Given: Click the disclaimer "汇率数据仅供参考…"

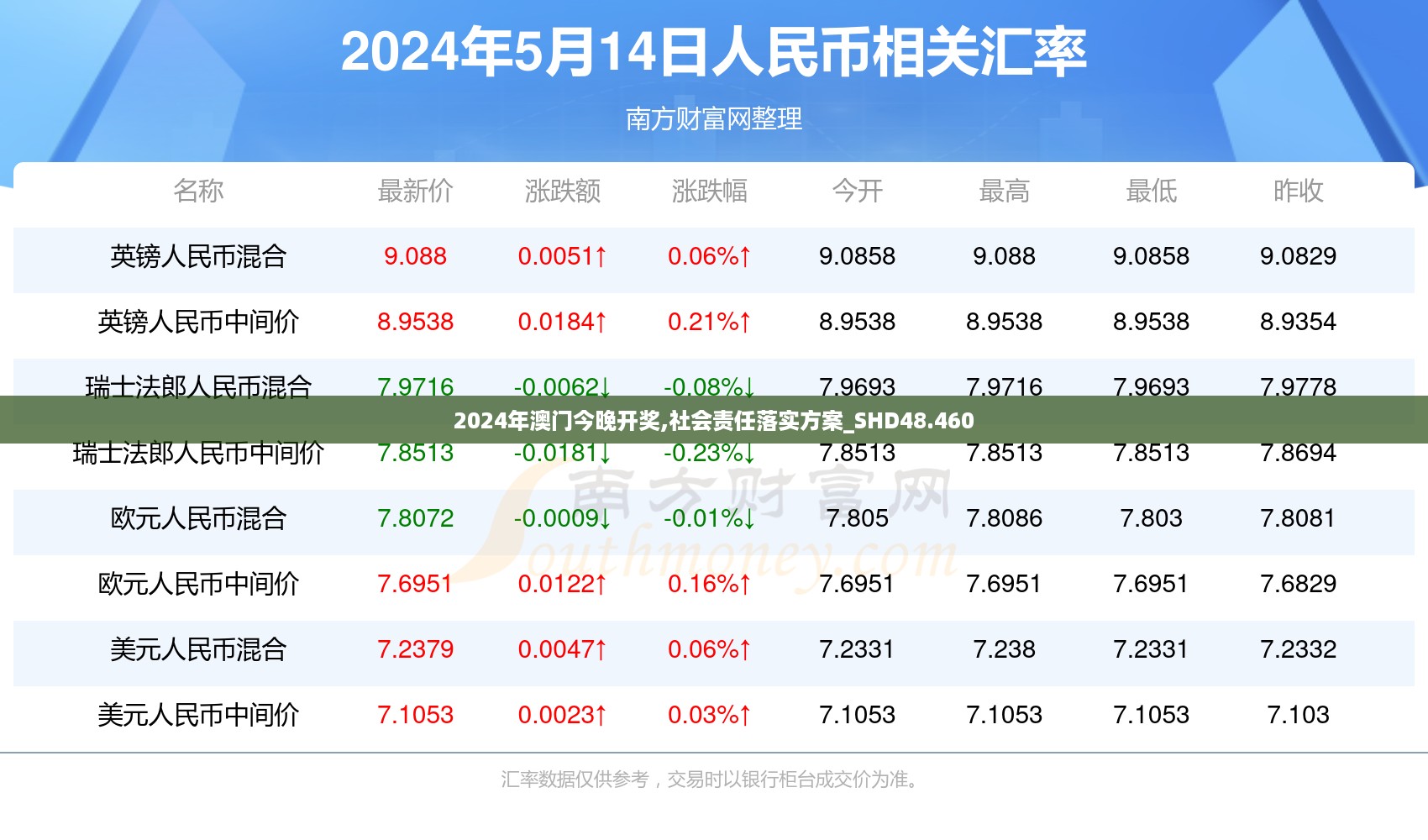Looking at the screenshot, I should [713, 780].
